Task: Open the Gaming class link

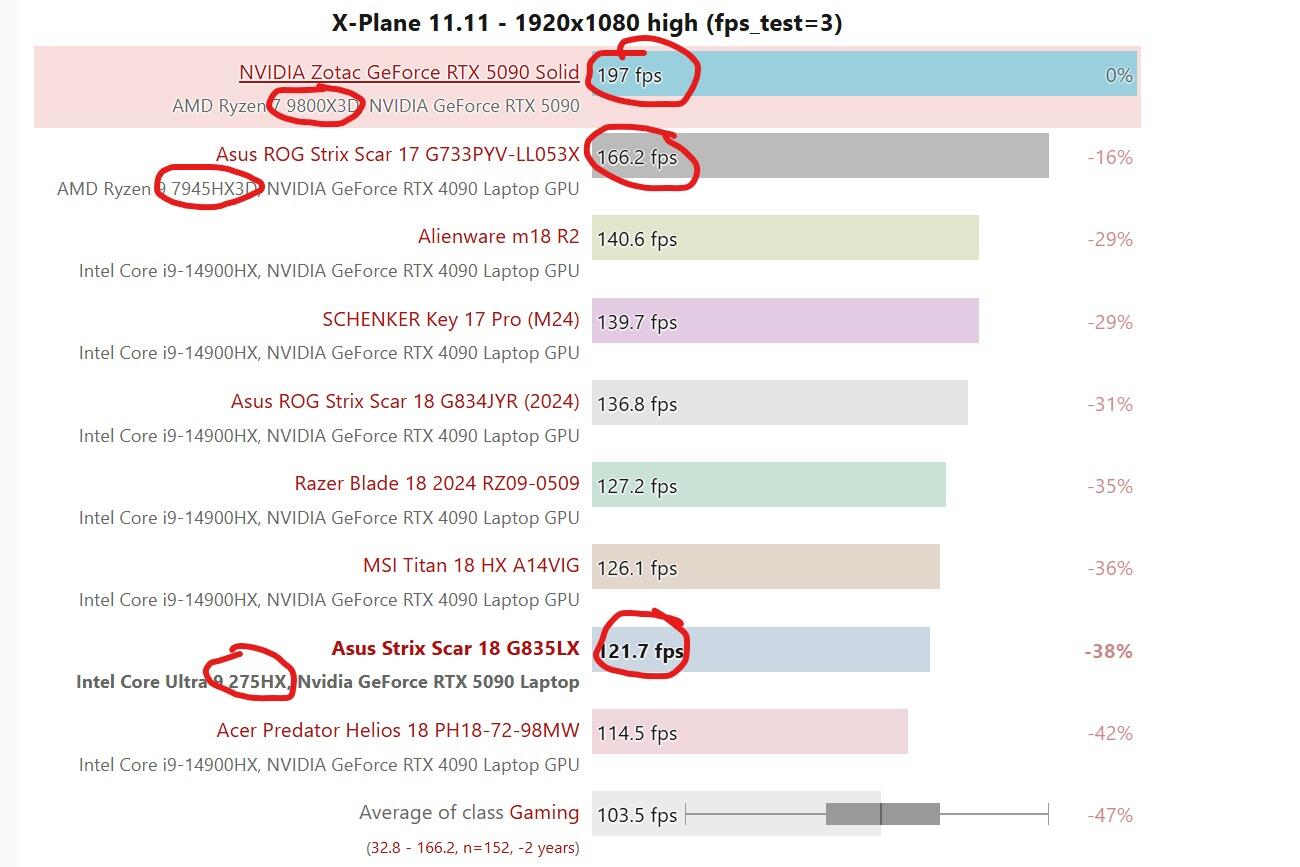Action: tap(544, 812)
